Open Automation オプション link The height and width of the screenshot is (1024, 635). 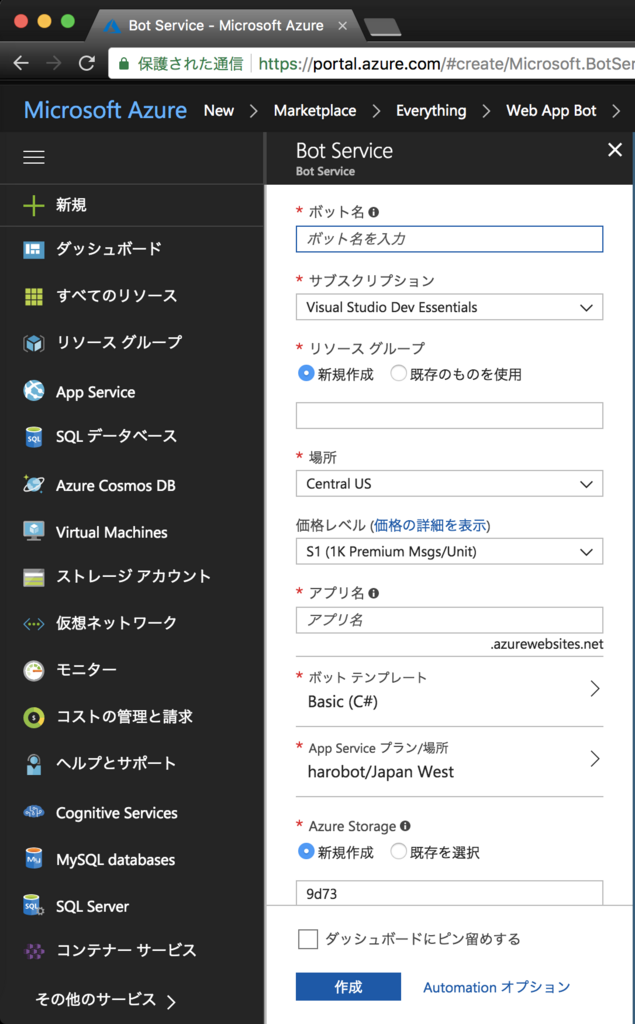[497, 987]
